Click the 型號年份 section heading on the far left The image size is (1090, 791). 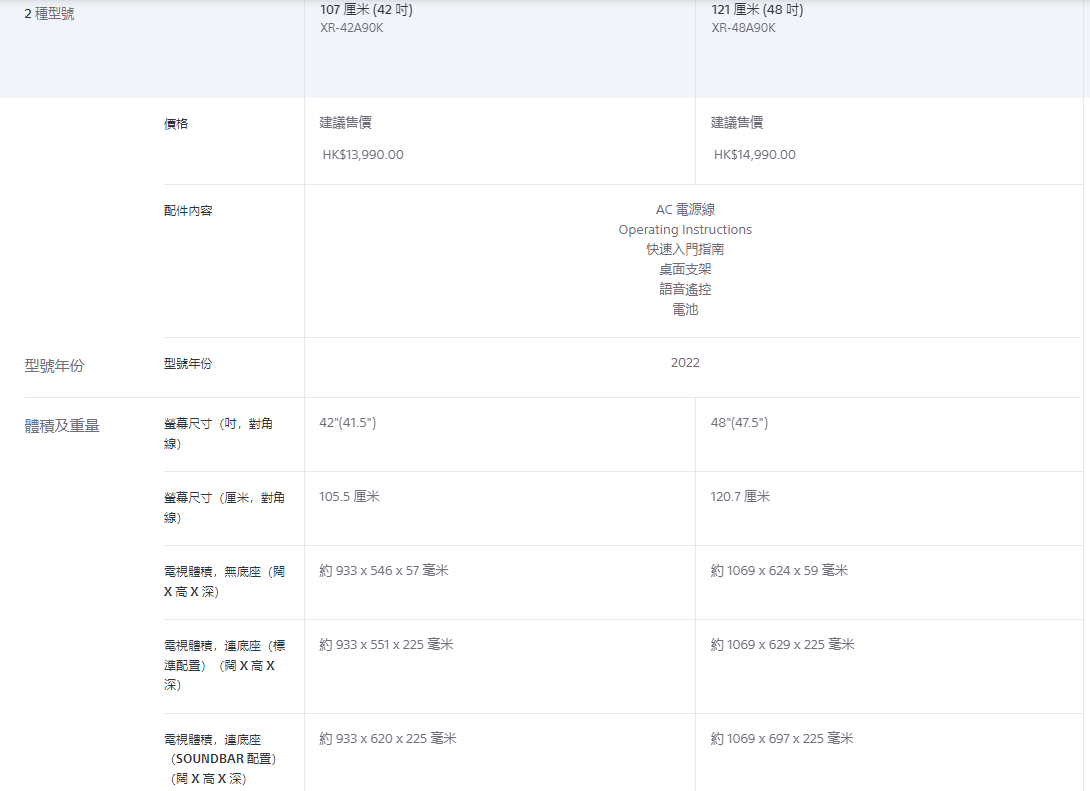pyautogui.click(x=54, y=366)
